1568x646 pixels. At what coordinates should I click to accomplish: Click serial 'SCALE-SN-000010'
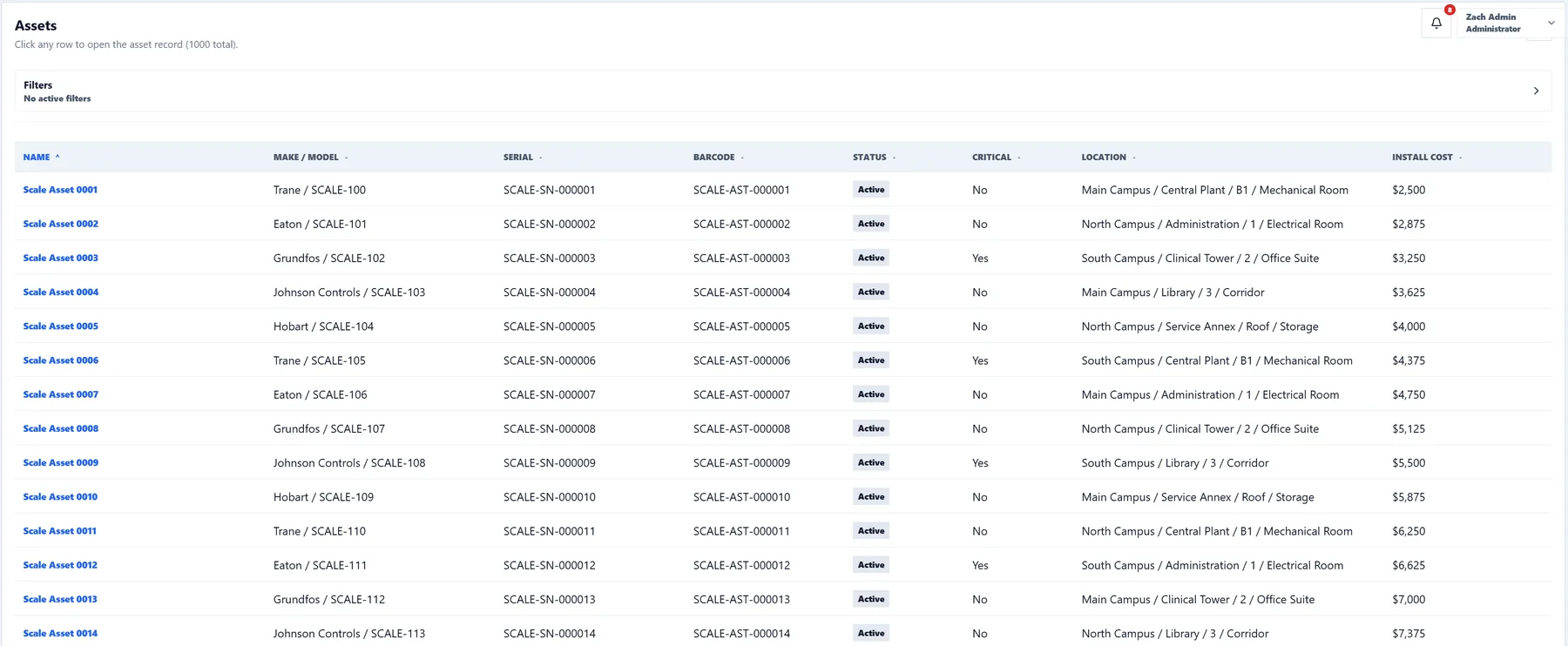tap(550, 497)
